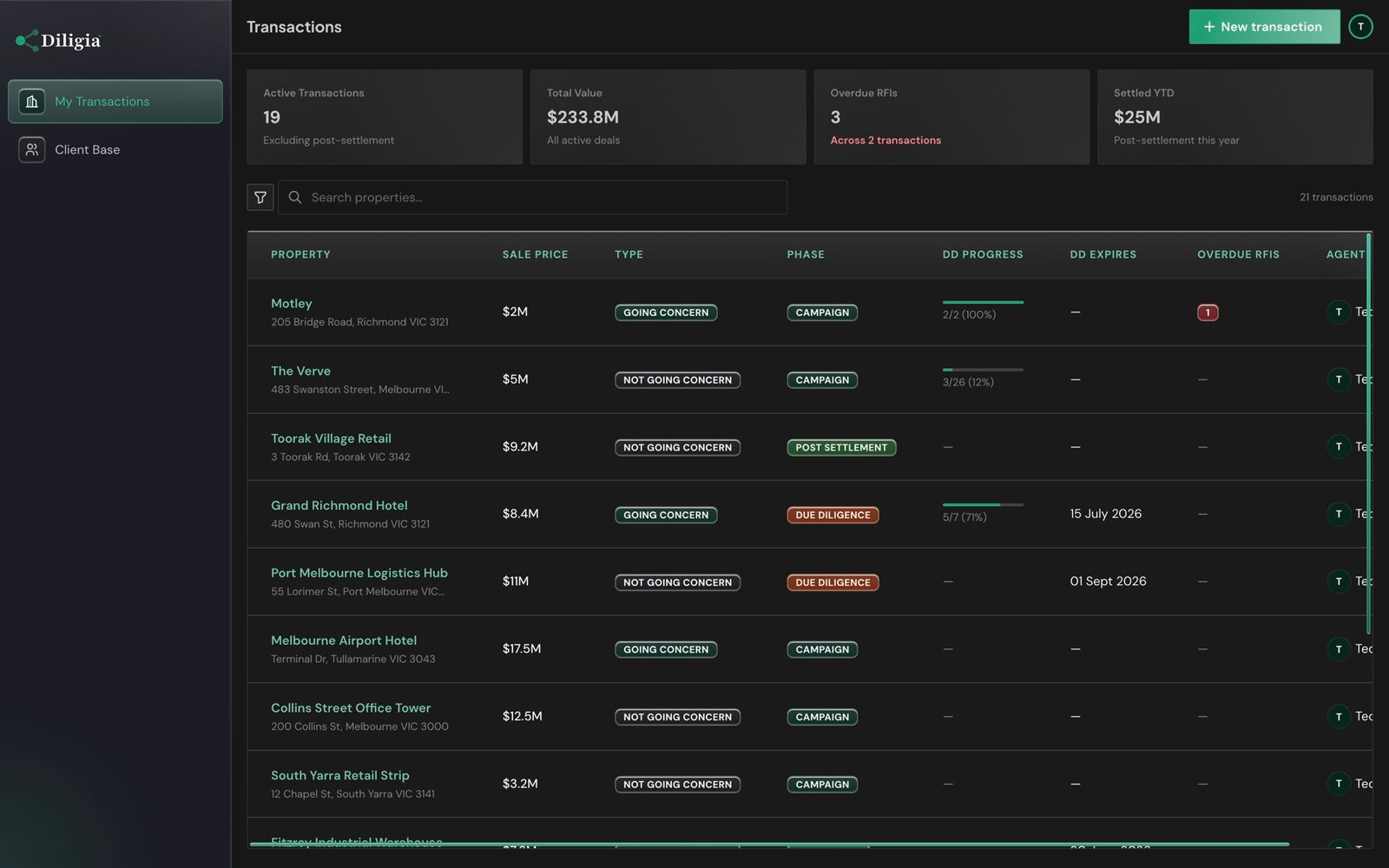Screen dimensions: 1389x868
Task: Sort by the Property column header
Action: (x=300, y=254)
